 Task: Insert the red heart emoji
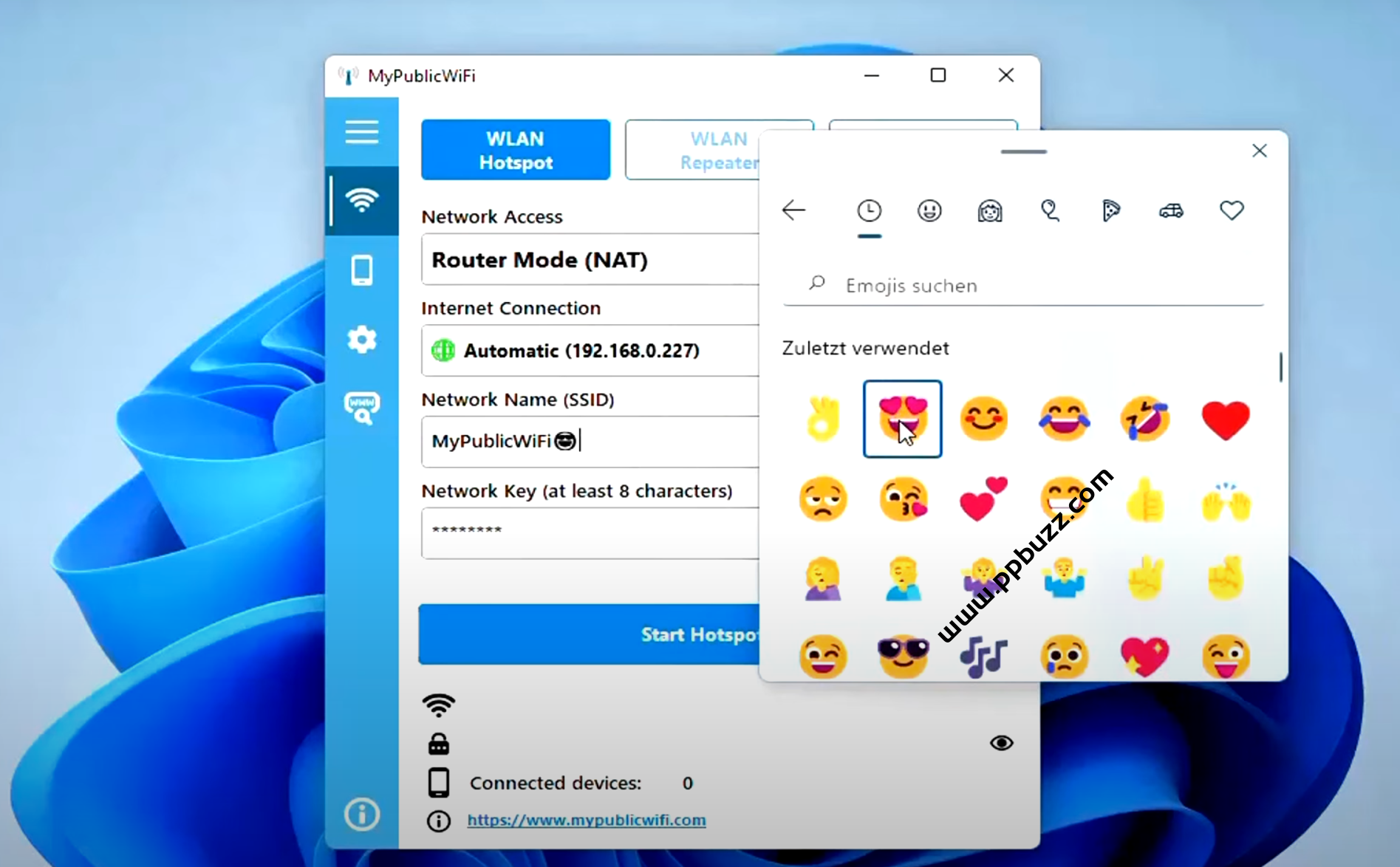pyautogui.click(x=1225, y=419)
